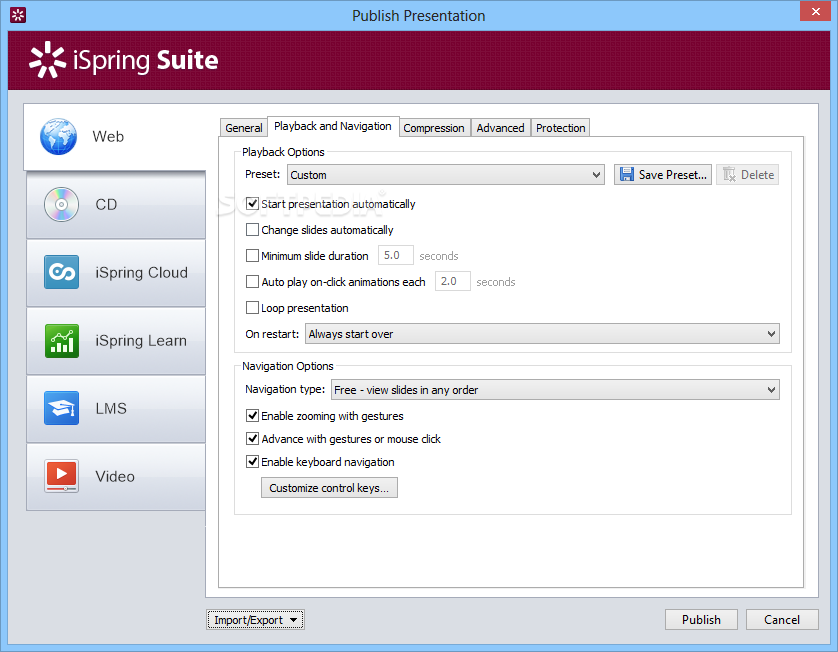Click the Delete preset trash icon

coord(729,175)
